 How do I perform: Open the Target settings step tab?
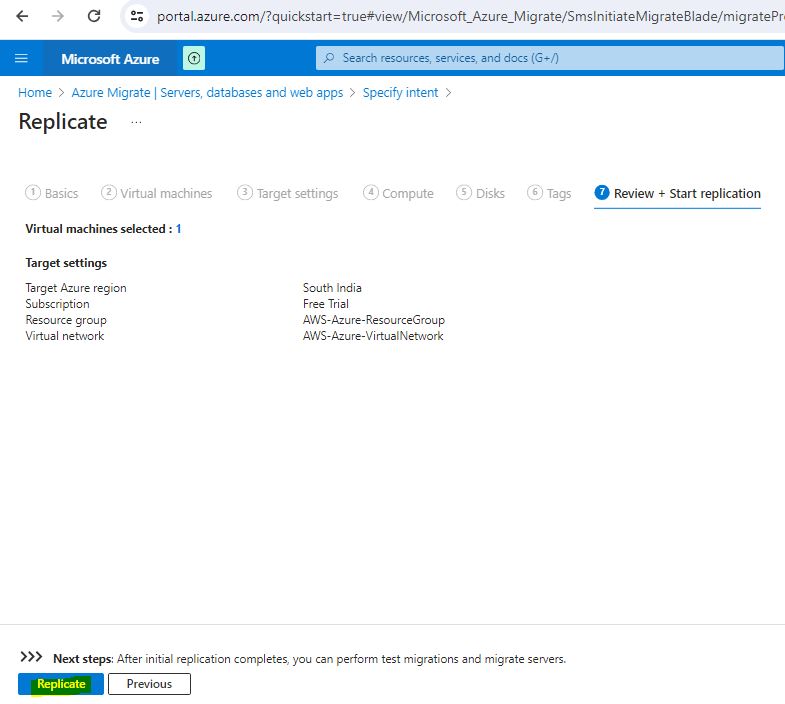(x=288, y=193)
